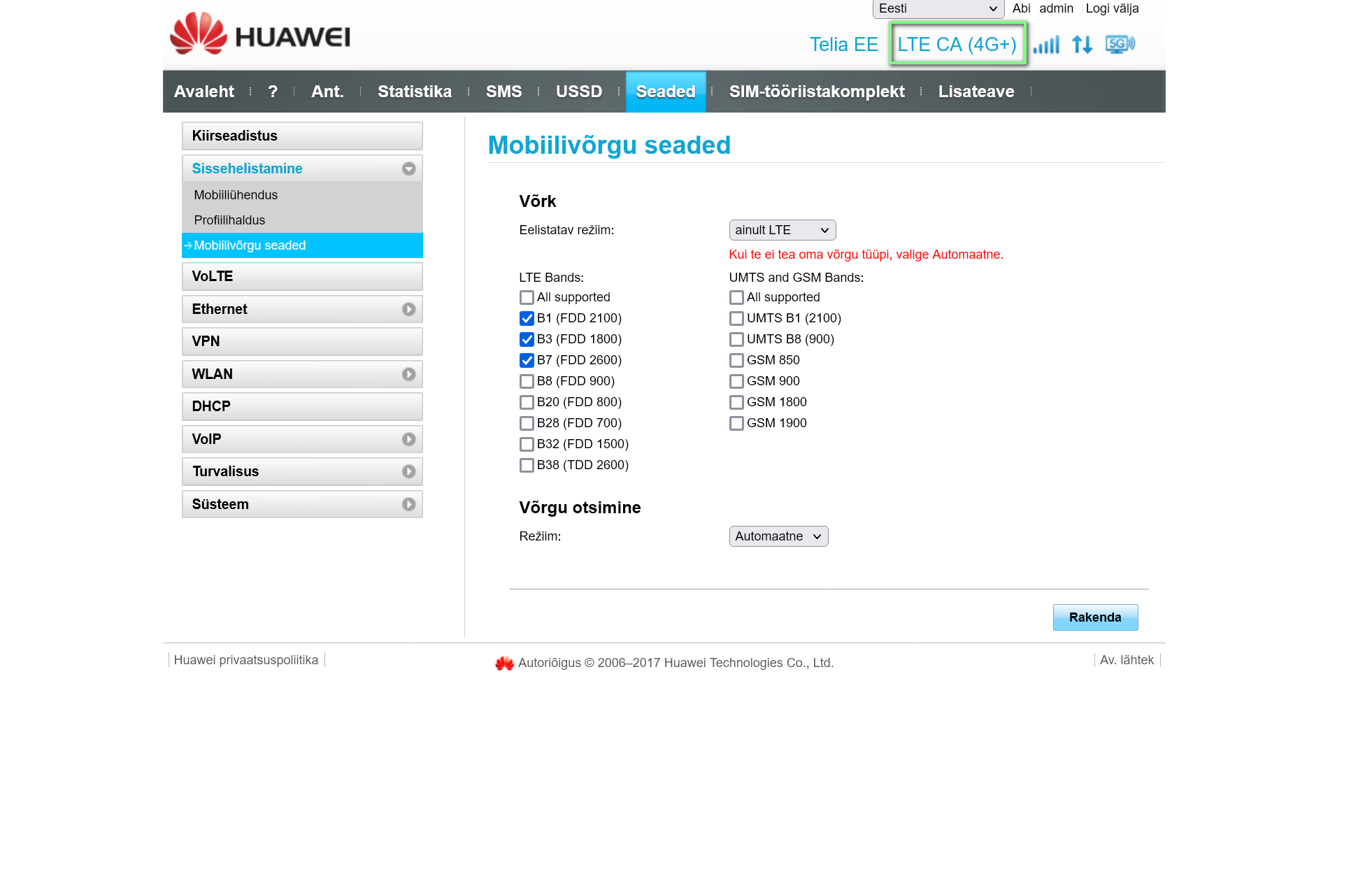Image resolution: width=1372 pixels, height=888 pixels.
Task: Open the Eelistatav režiim dropdown
Action: coord(782,230)
